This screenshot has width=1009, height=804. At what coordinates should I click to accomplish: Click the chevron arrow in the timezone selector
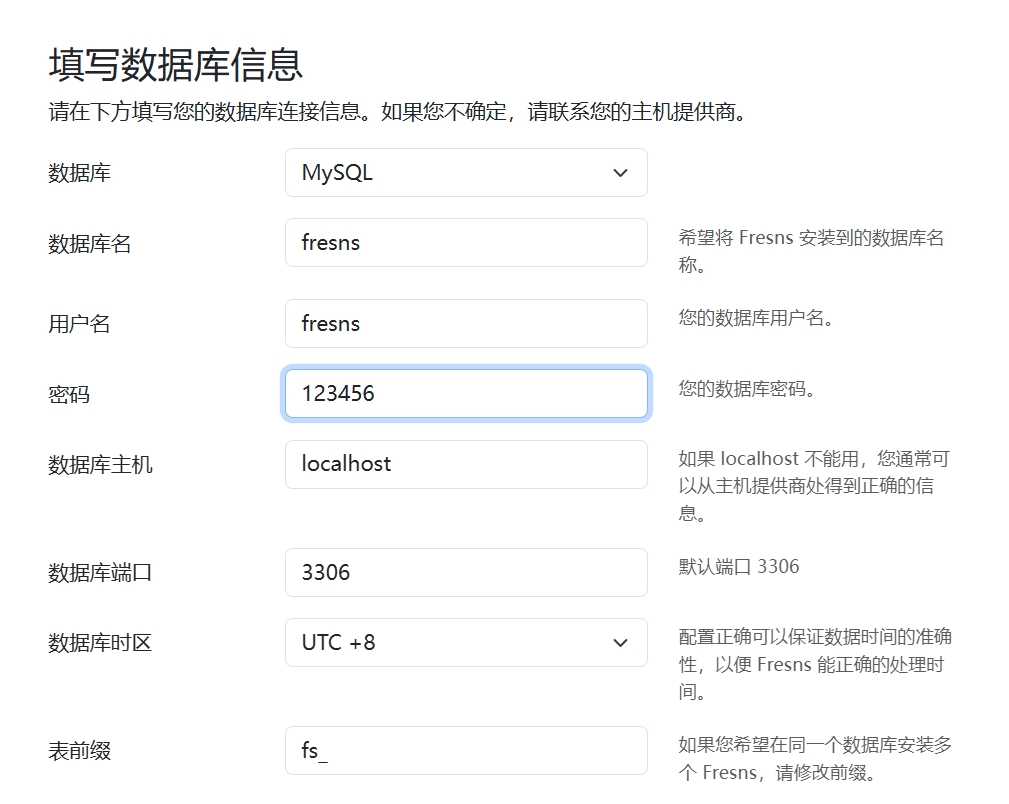[620, 642]
